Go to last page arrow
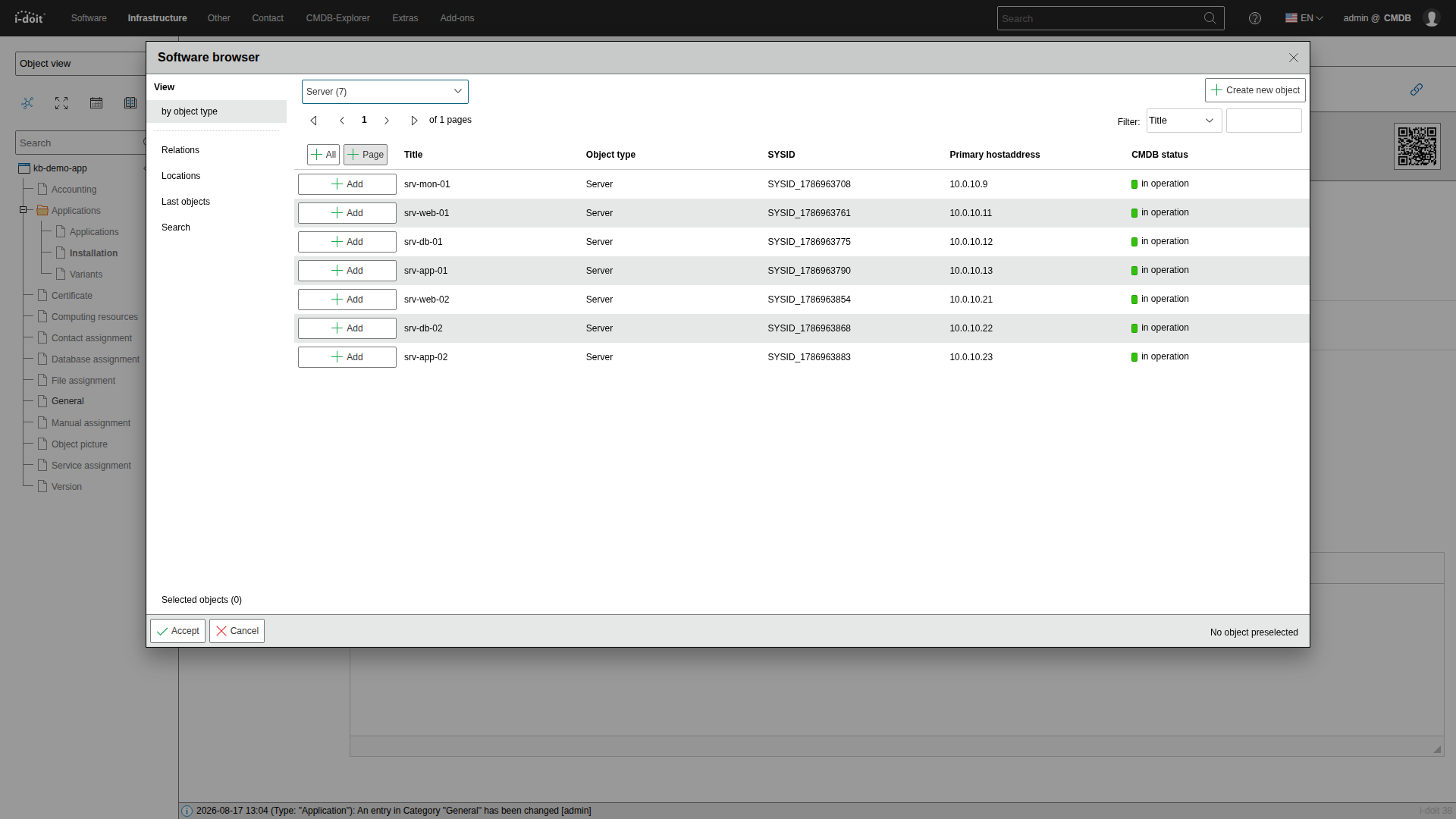 414,121
